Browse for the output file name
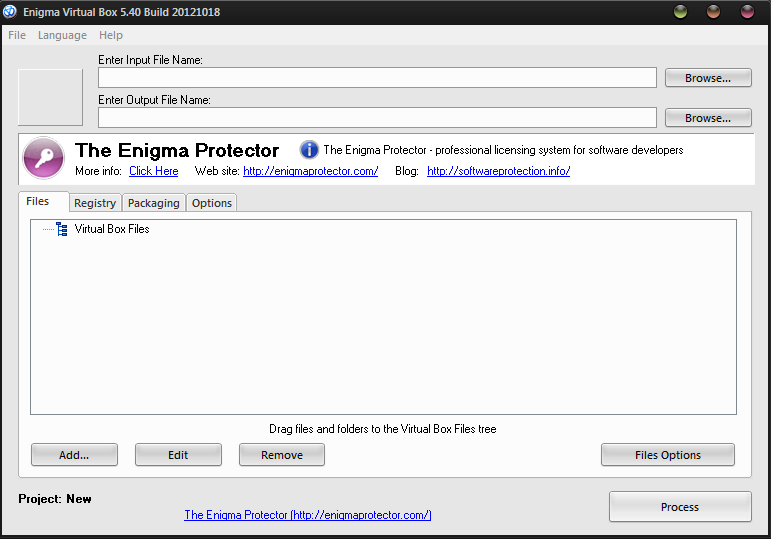Image resolution: width=771 pixels, height=539 pixels. (x=708, y=118)
